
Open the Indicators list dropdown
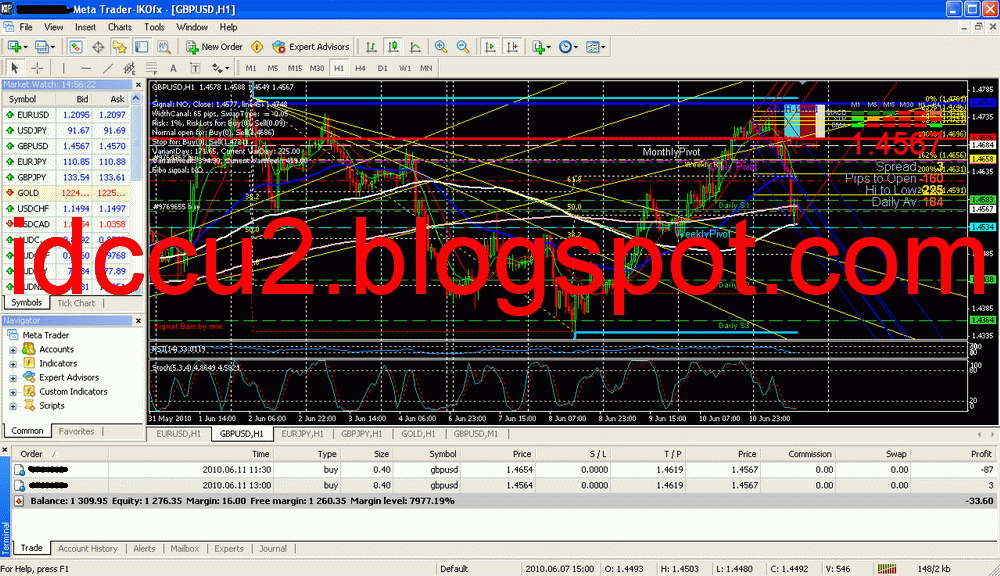(x=541, y=47)
